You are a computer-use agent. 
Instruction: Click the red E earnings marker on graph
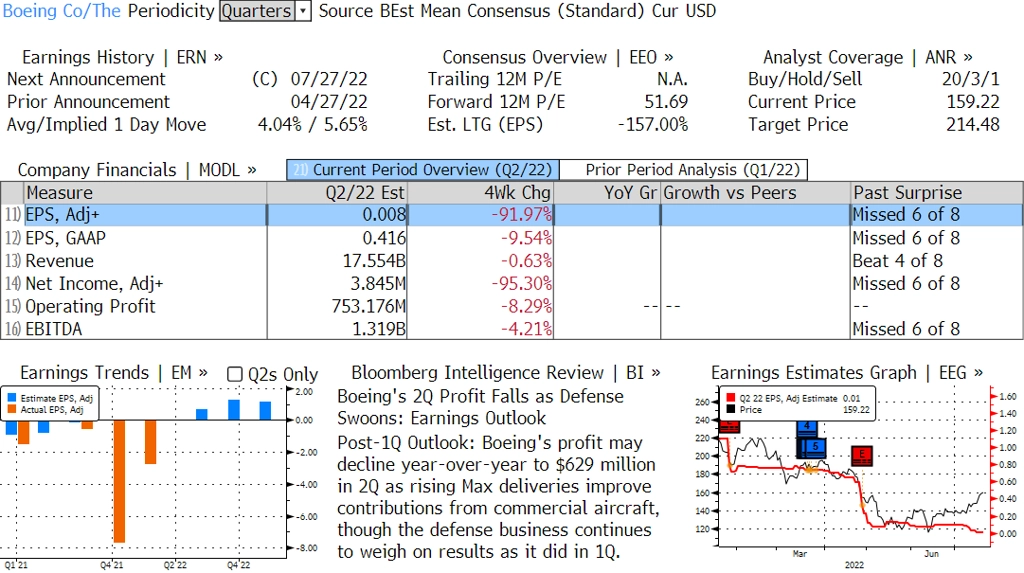[861, 455]
